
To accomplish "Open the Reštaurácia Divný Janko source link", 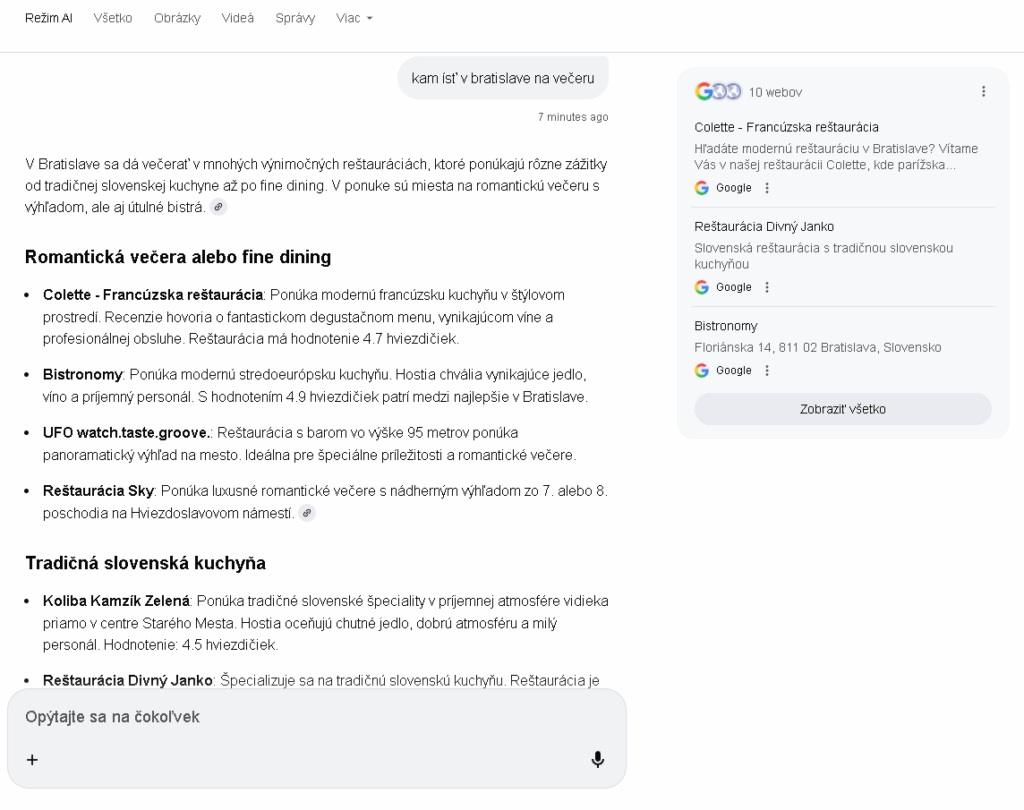I will tap(764, 226).
